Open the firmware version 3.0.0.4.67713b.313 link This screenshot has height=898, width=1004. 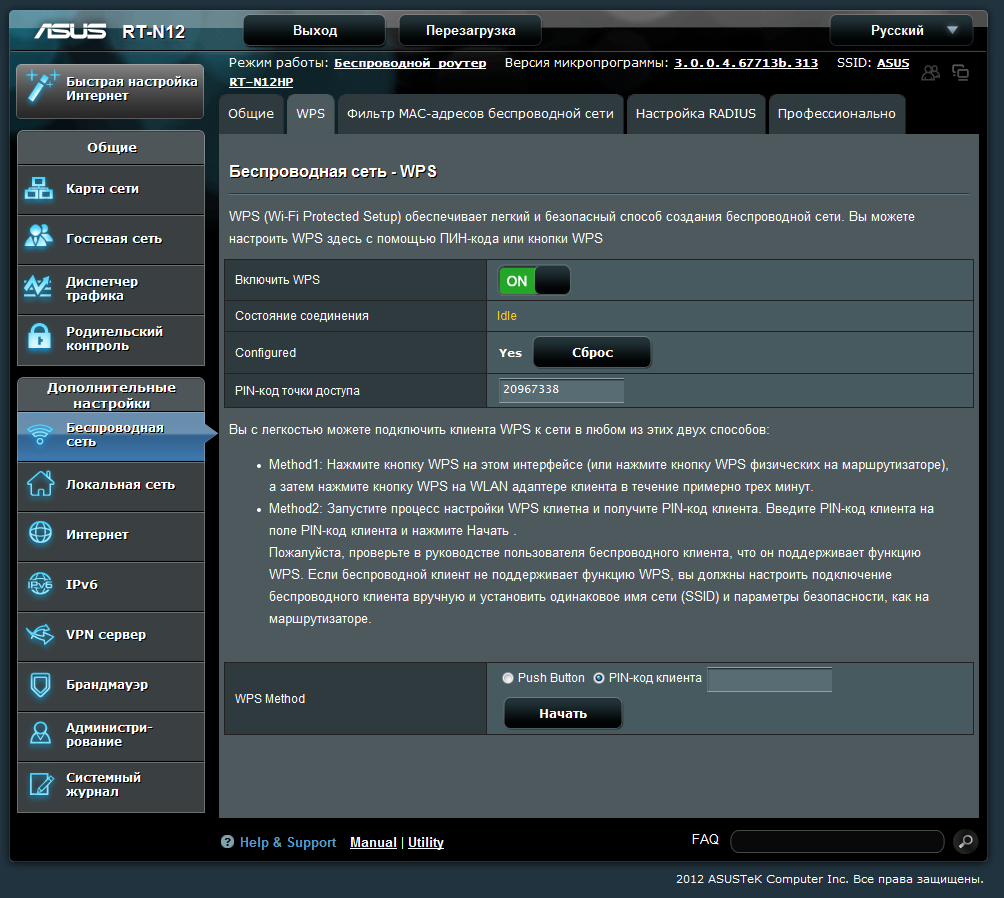pyautogui.click(x=746, y=63)
